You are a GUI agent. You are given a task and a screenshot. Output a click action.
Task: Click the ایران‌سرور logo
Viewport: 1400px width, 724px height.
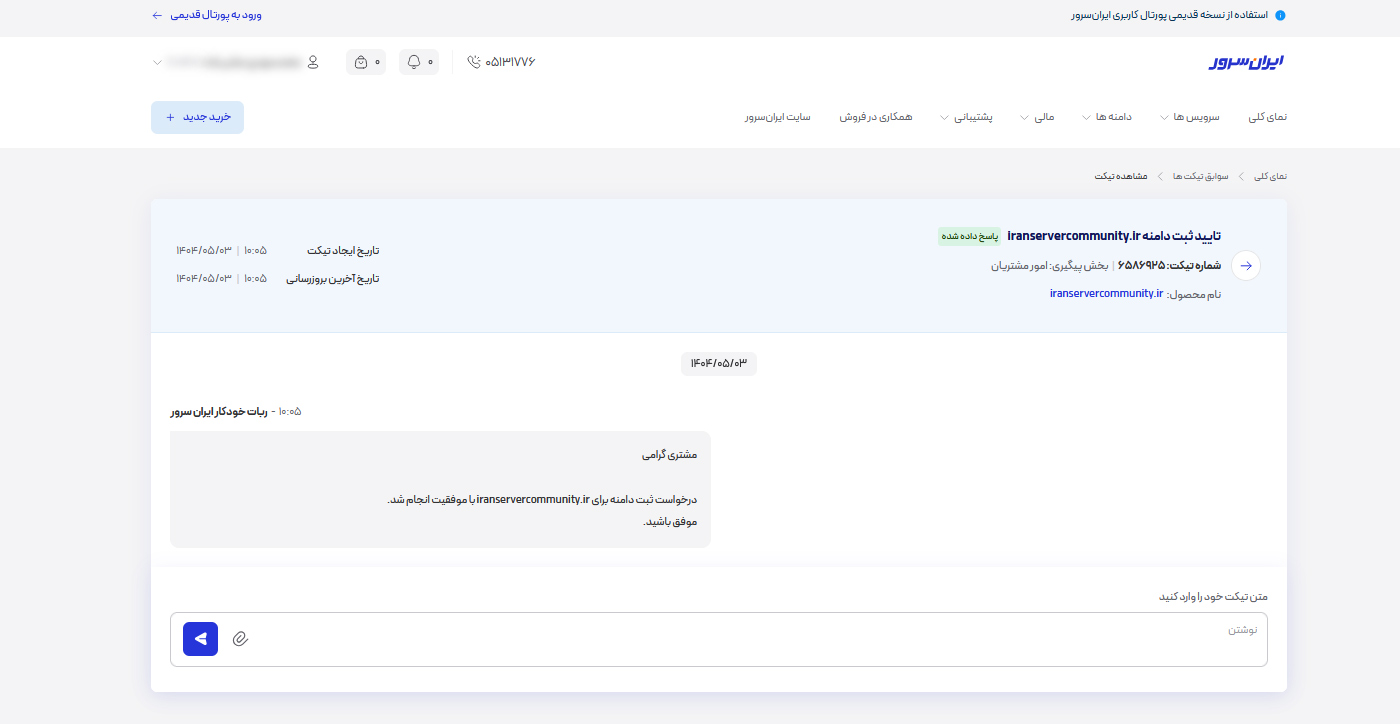point(1244,61)
